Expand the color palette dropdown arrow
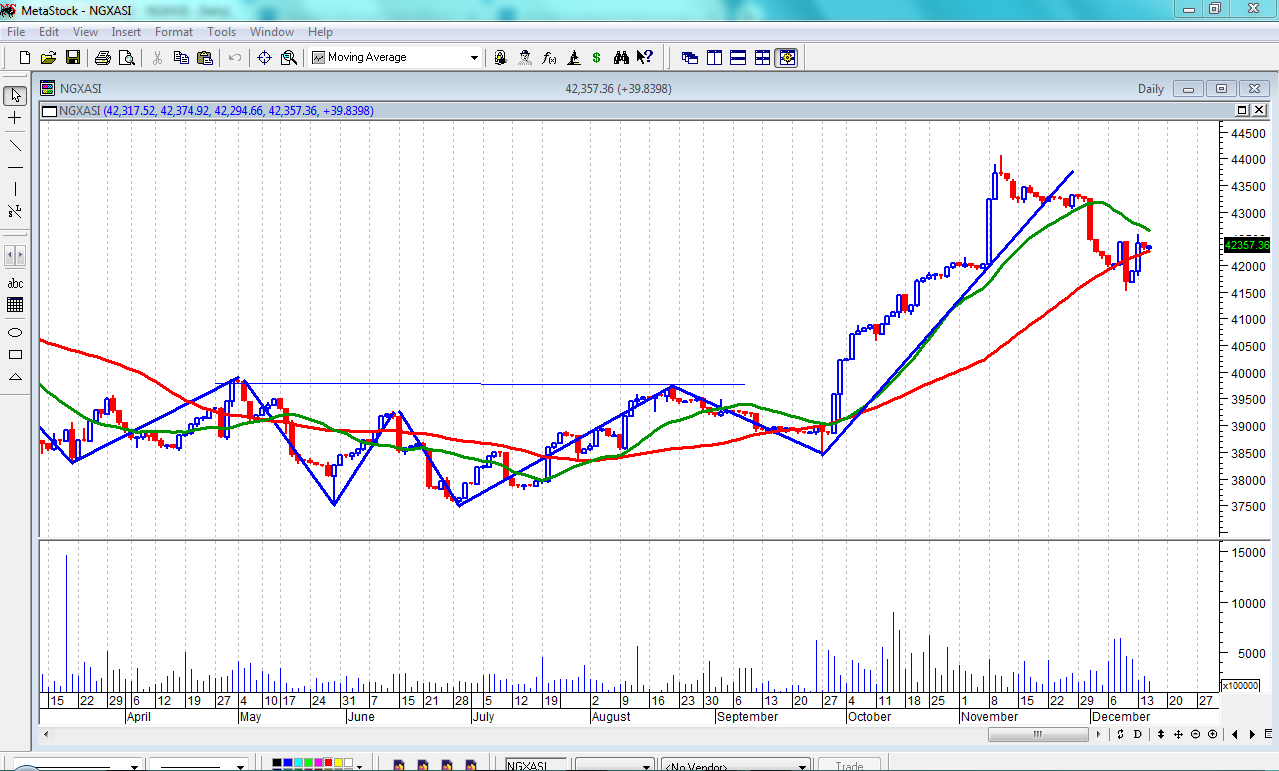1279x771 pixels. tap(359, 765)
